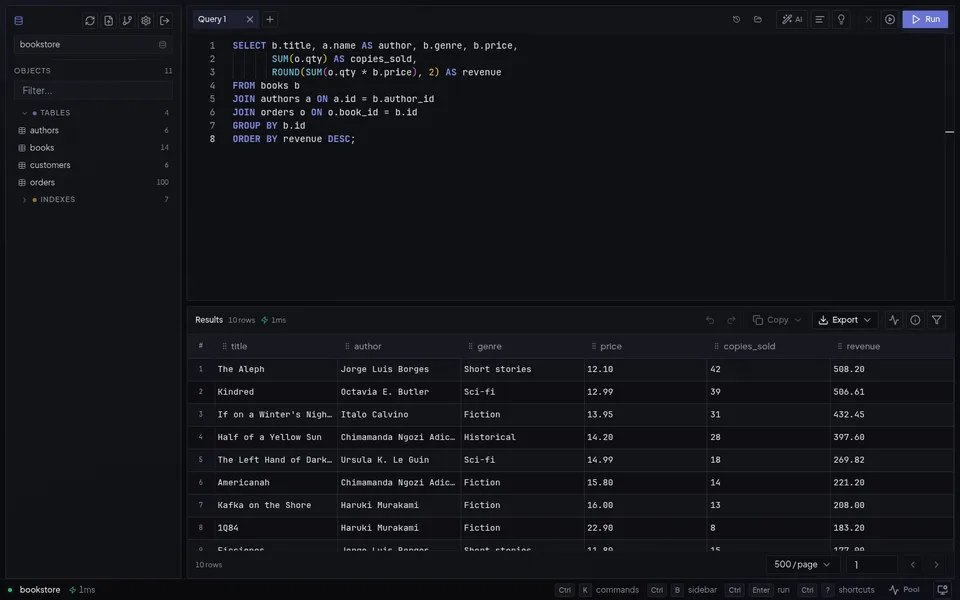Screen dimensions: 960x600
Task: Select the revenue value 508.20
Action: pyautogui.click(x=891, y=369)
